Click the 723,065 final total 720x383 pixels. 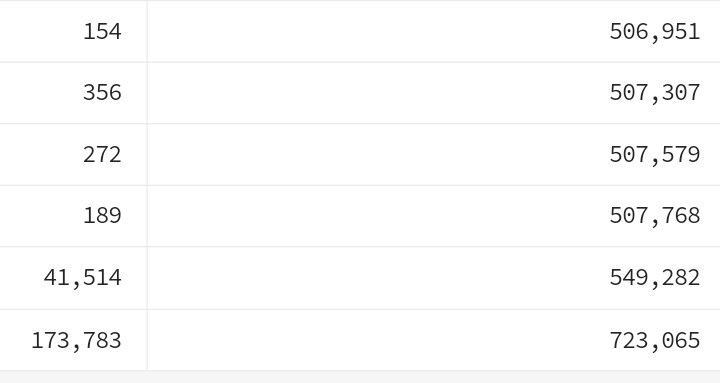tap(654, 340)
